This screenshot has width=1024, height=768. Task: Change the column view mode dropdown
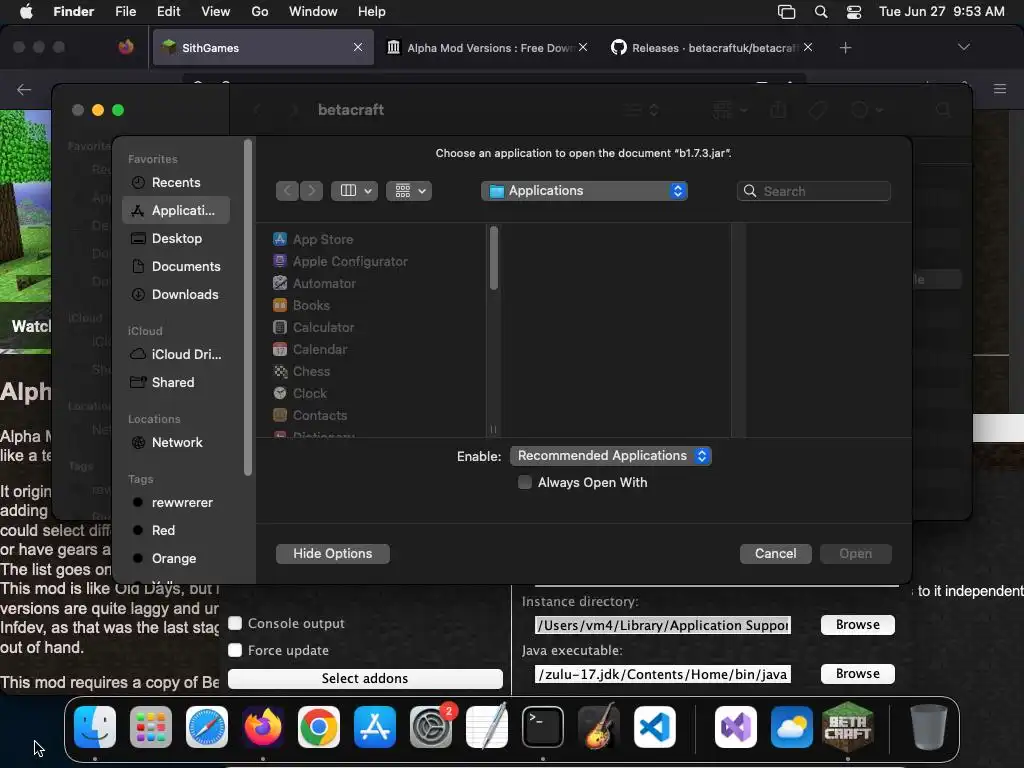click(x=355, y=191)
